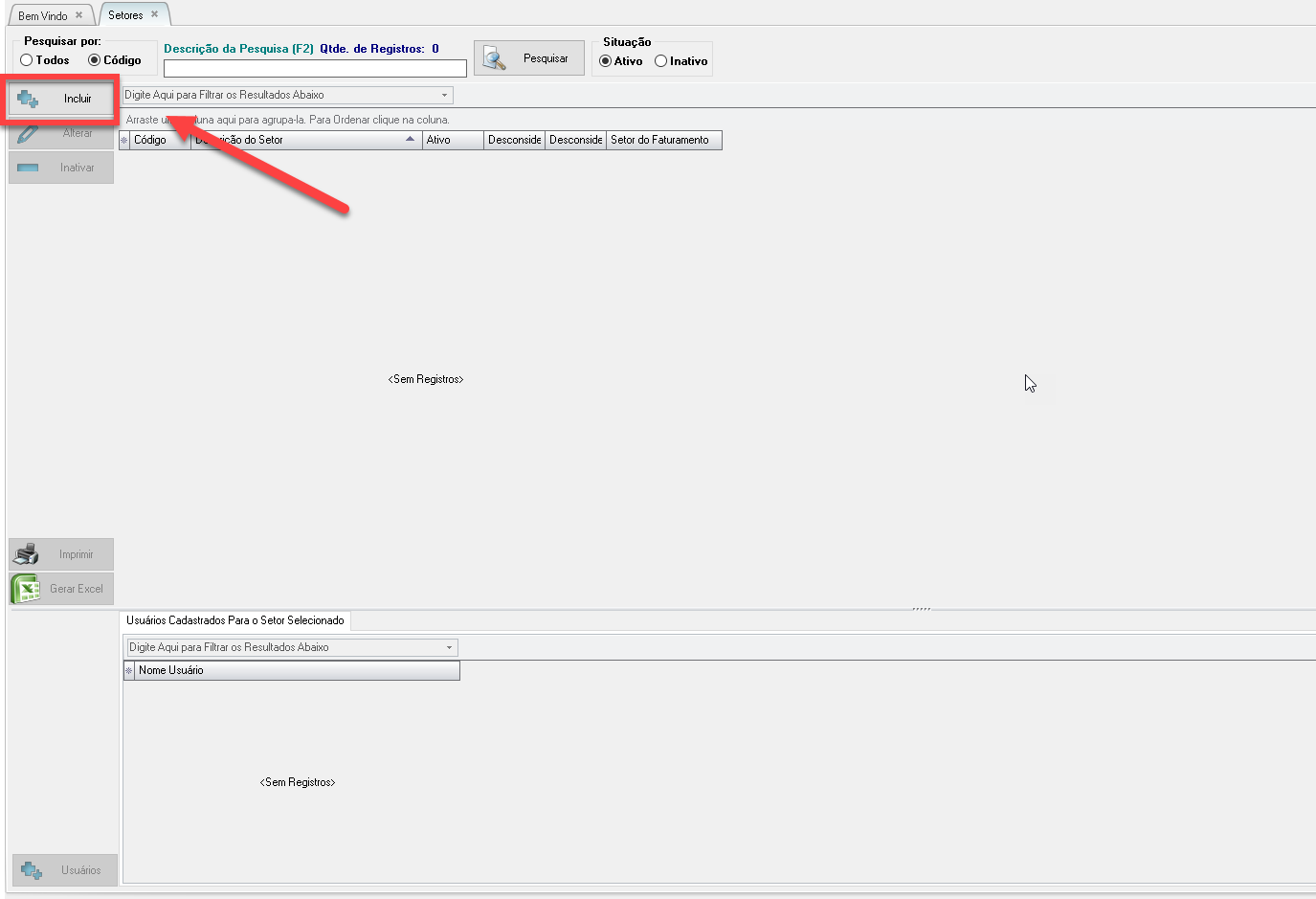Select the Ativo situation radio button
This screenshot has height=899, width=1316.
point(605,61)
